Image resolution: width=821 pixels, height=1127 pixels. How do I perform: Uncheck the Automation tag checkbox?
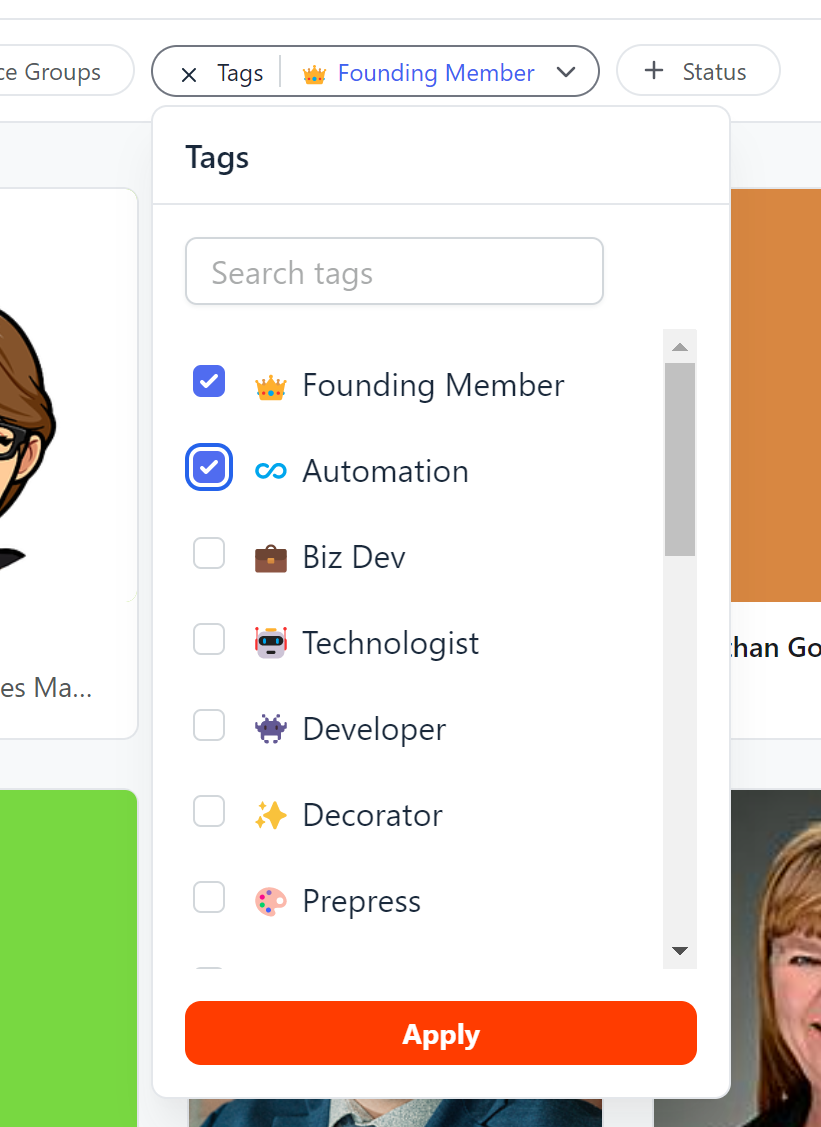coord(209,467)
